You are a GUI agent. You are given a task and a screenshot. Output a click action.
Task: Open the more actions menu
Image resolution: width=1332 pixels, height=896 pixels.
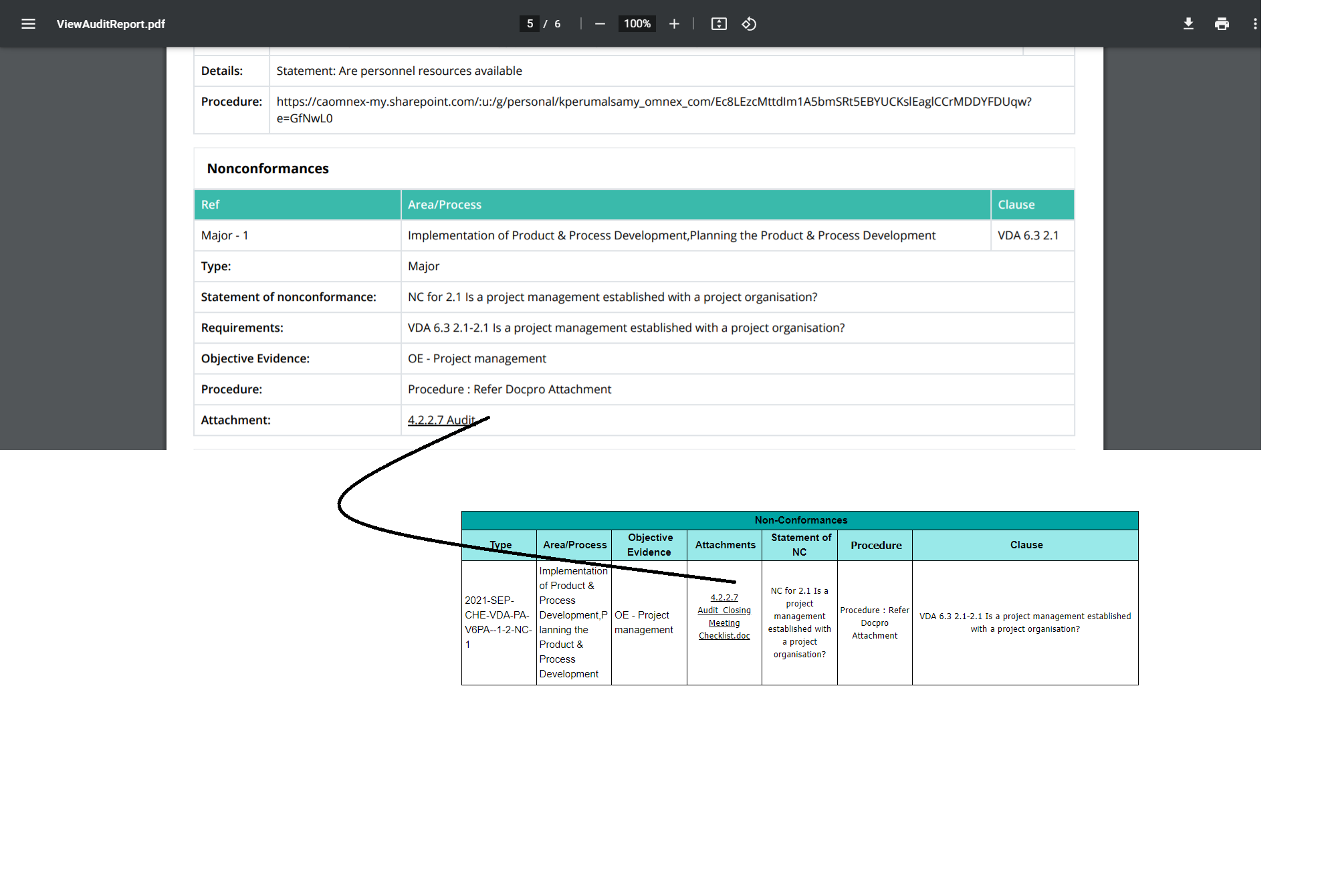1255,24
